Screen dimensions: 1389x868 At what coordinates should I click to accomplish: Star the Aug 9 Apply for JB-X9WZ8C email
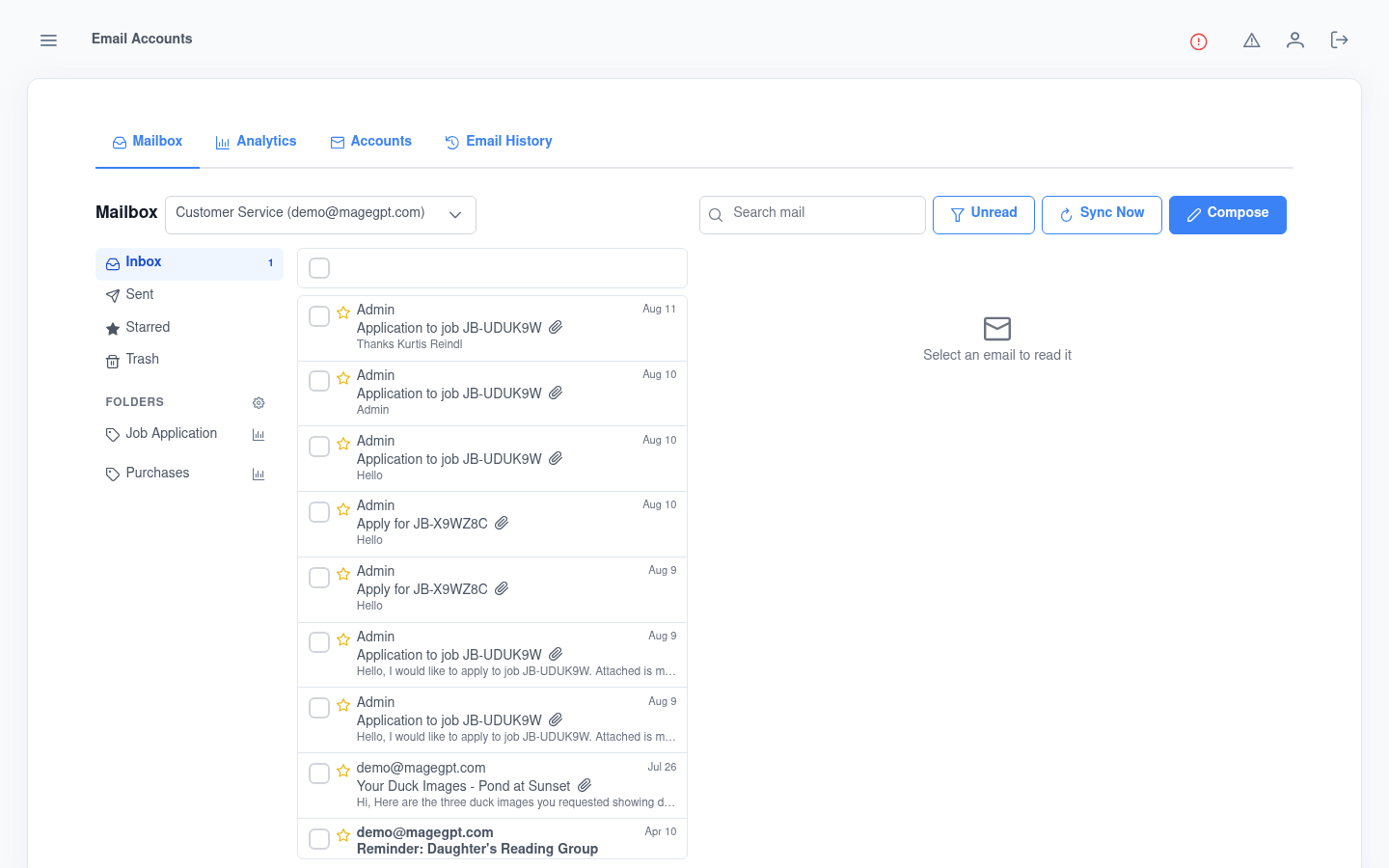pos(343,574)
